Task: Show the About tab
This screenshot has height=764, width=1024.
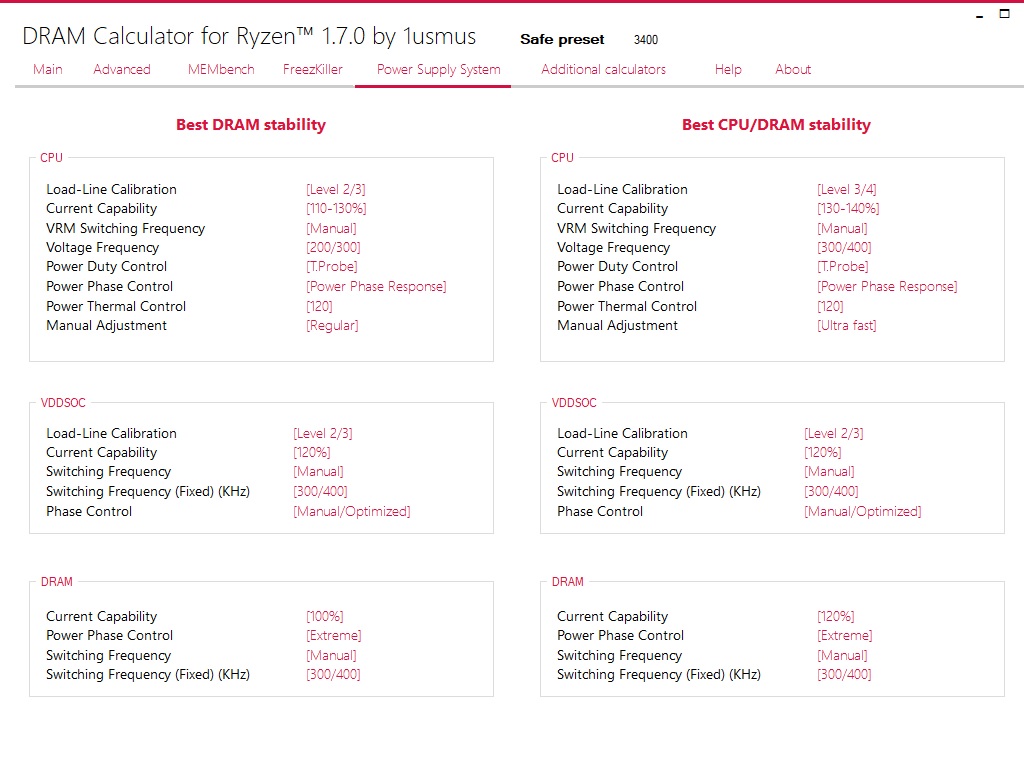Action: (x=793, y=69)
